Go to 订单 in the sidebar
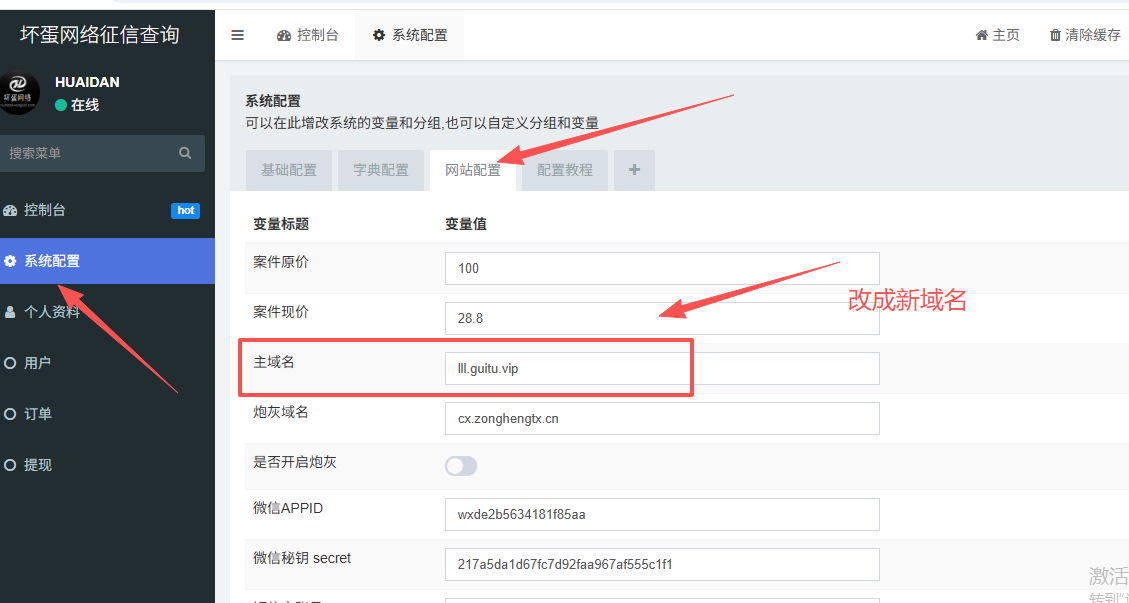 [x=38, y=414]
